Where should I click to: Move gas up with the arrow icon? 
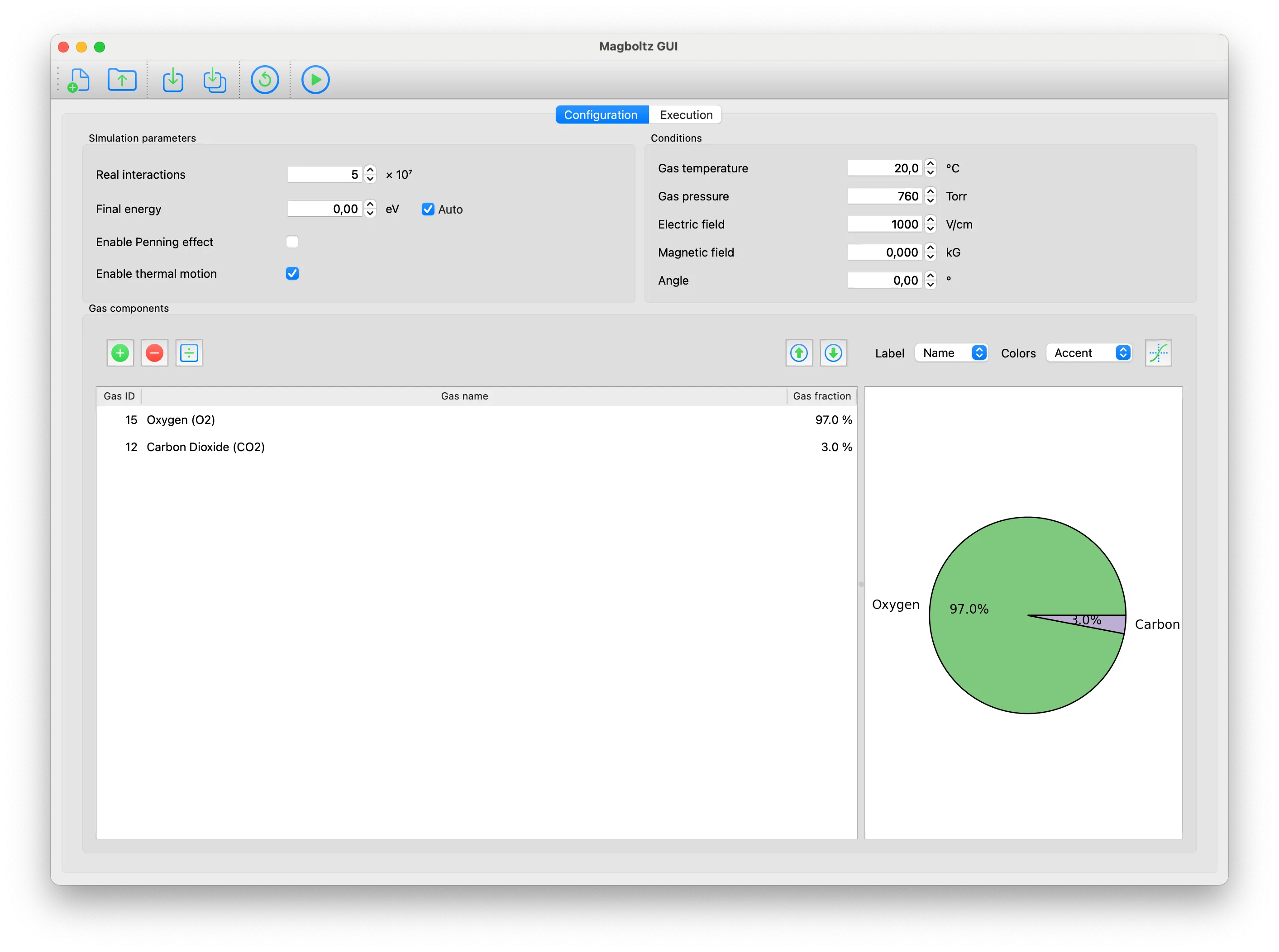[799, 352]
